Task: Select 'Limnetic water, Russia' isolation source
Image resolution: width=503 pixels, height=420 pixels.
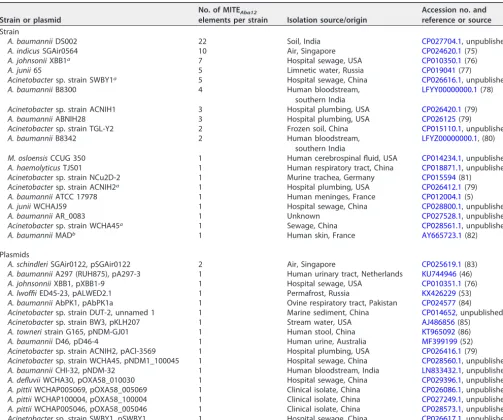Action: point(325,70)
